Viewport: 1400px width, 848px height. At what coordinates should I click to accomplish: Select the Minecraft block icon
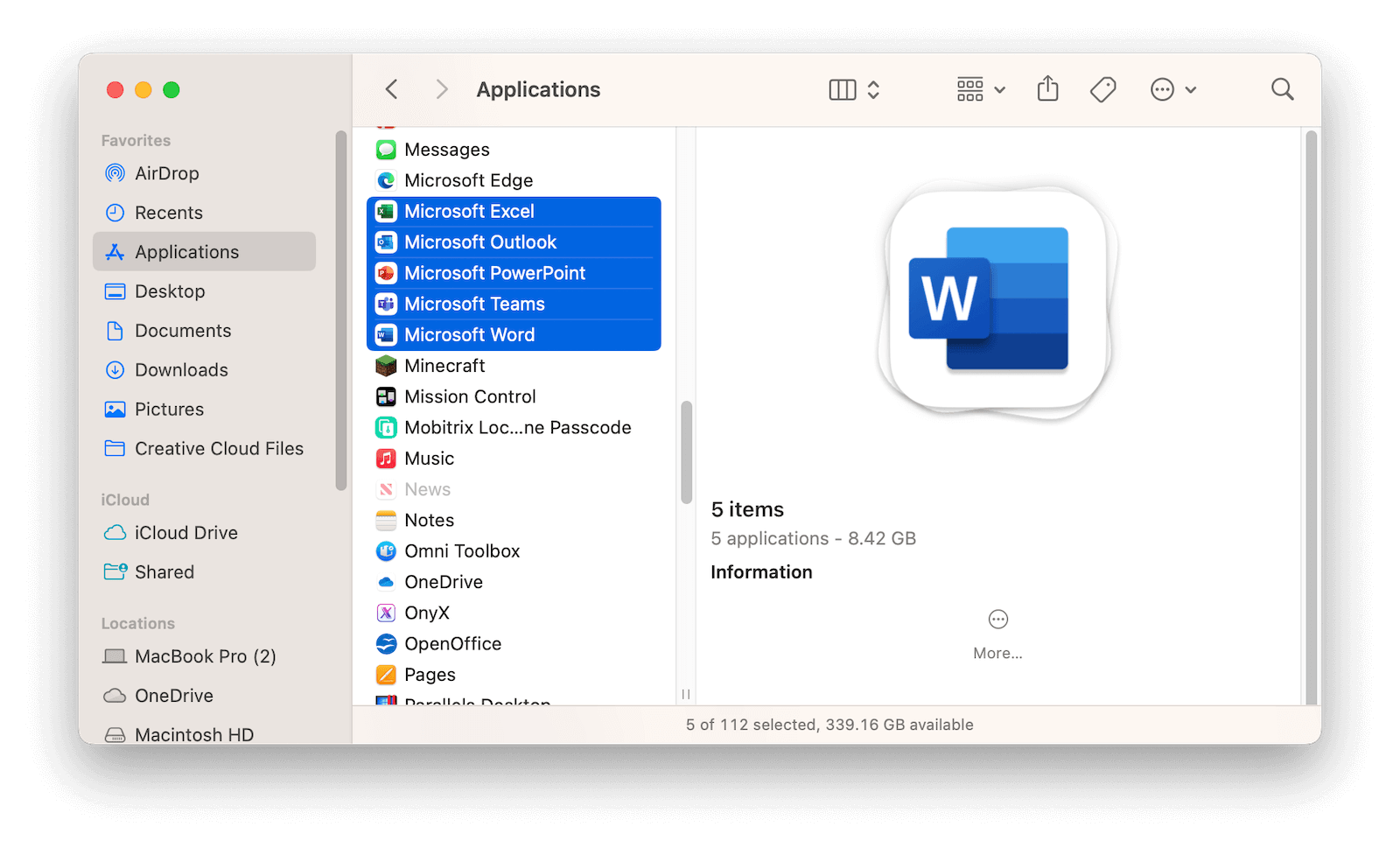(386, 366)
